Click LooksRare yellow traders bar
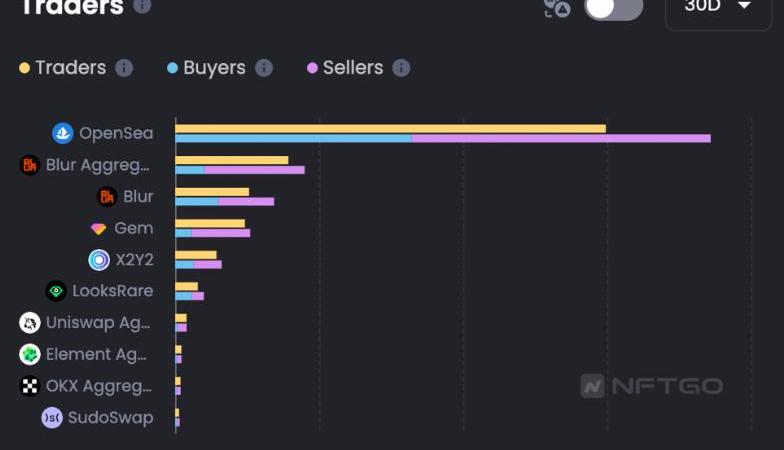Viewport: 784px width, 450px height. (x=186, y=286)
